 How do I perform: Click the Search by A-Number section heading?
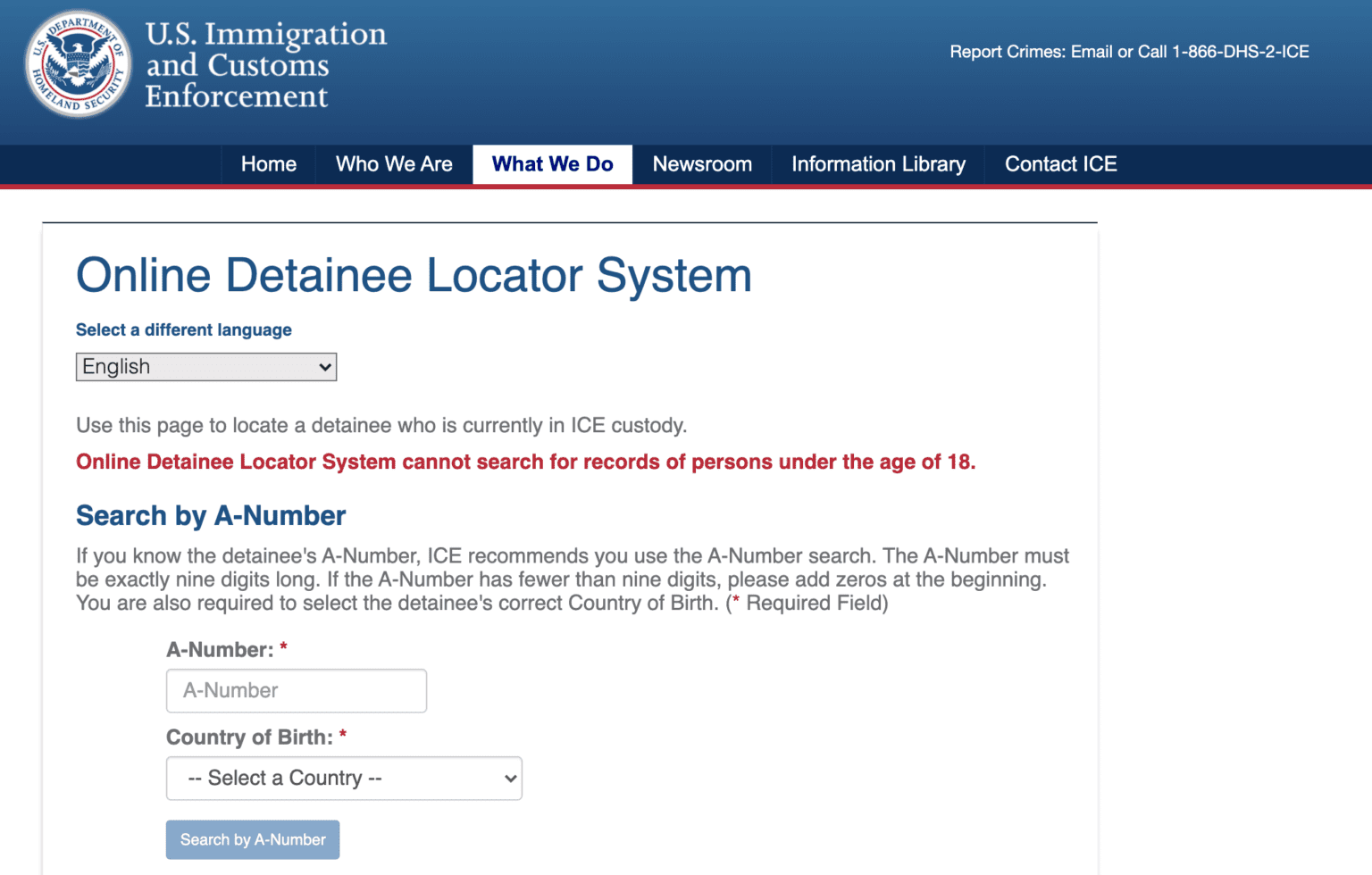click(x=211, y=515)
